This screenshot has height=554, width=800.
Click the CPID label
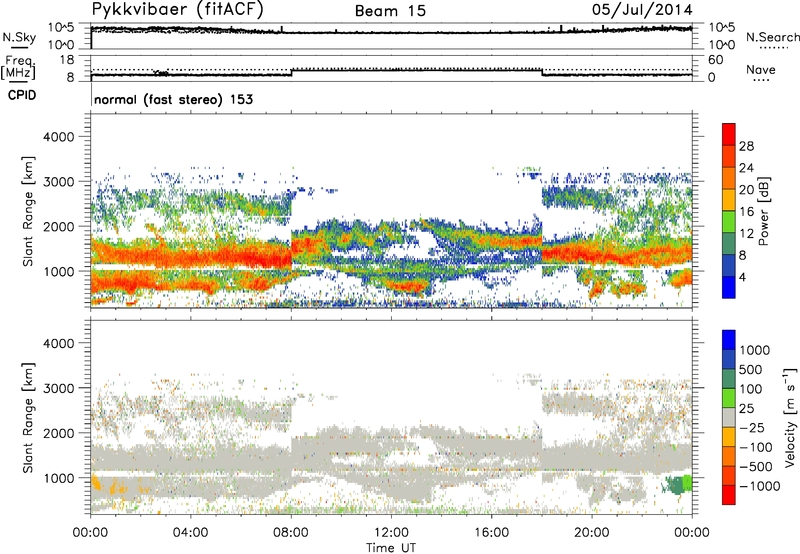pos(22,95)
